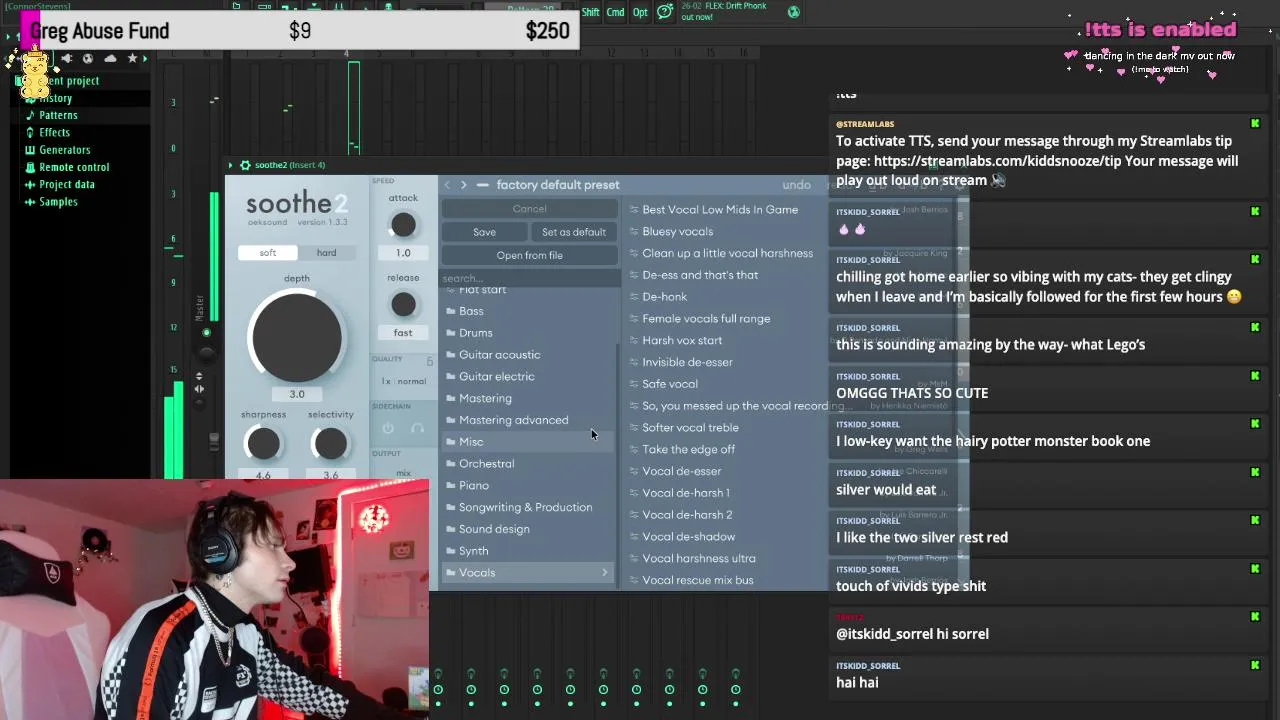Select the Vocal de-esser preset
This screenshot has height=720, width=1280.
click(x=681, y=471)
